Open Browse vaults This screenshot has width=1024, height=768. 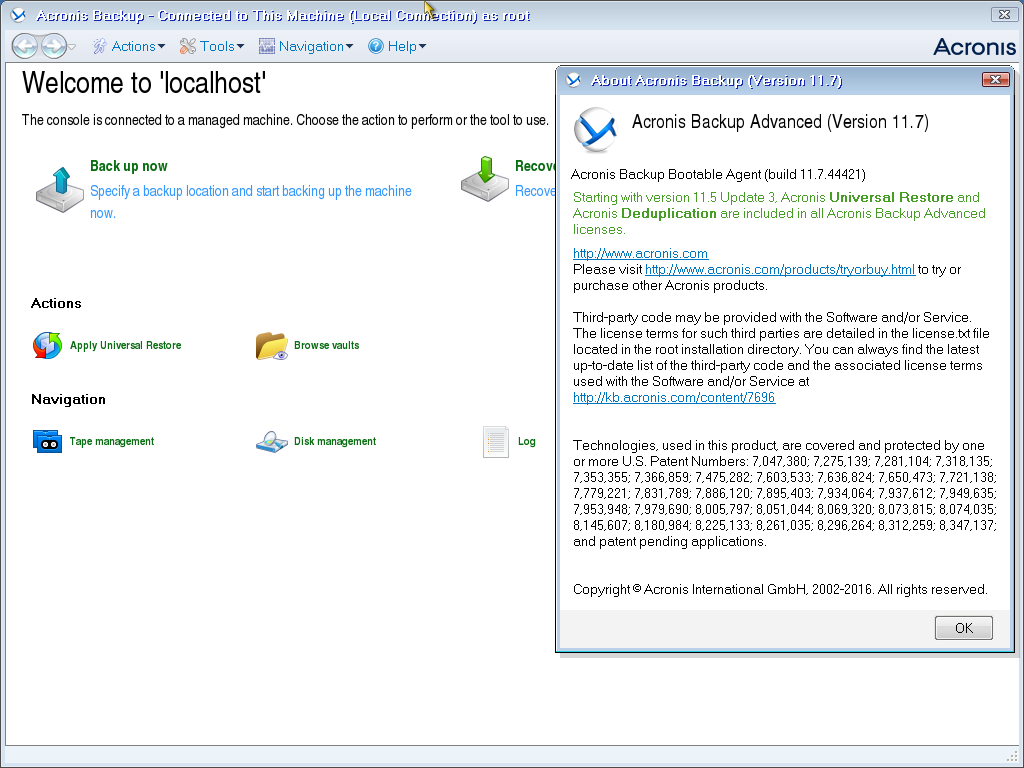(327, 345)
